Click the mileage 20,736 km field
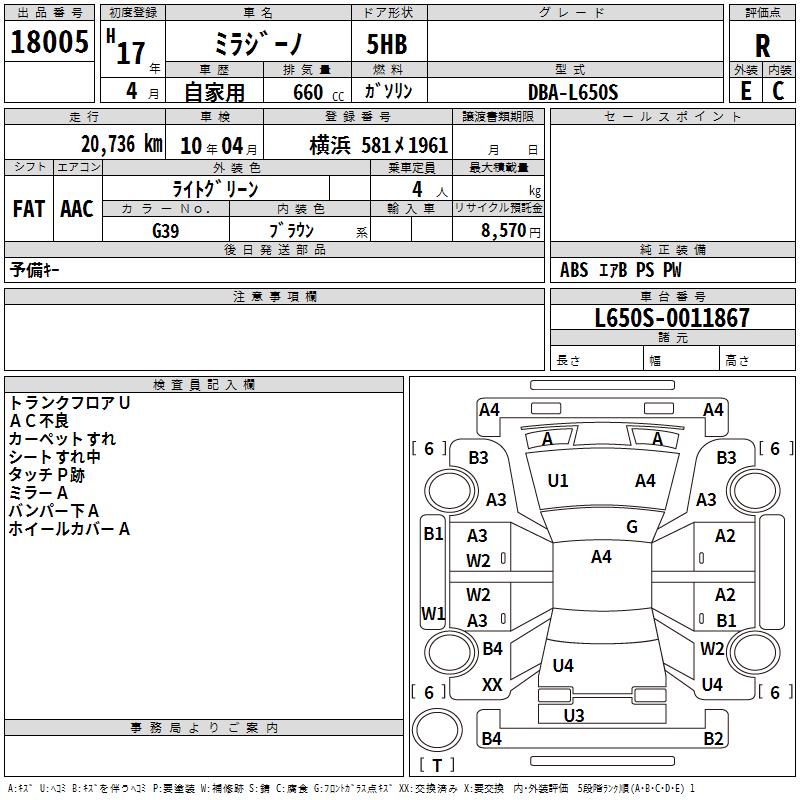The height and width of the screenshot is (800, 800). [x=85, y=144]
